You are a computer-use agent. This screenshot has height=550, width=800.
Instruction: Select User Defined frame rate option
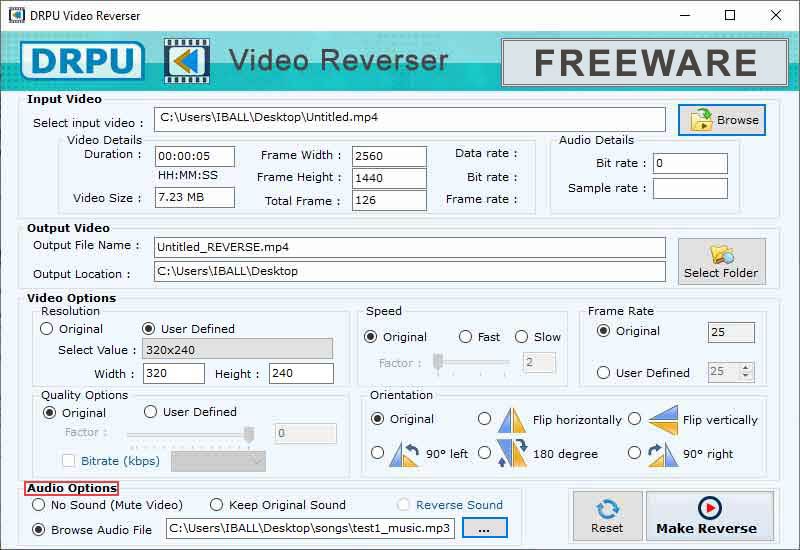point(604,373)
